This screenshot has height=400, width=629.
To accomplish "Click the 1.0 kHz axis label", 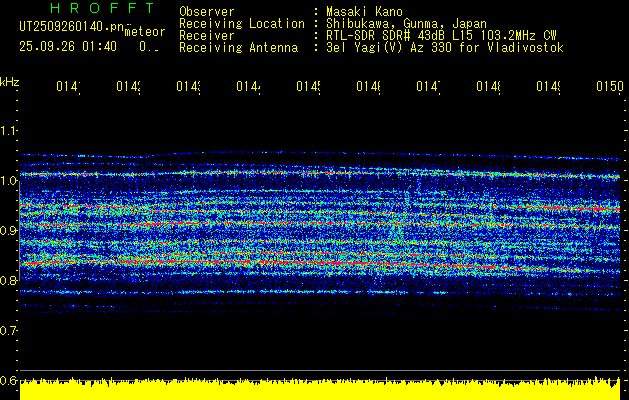I will click(8, 181).
